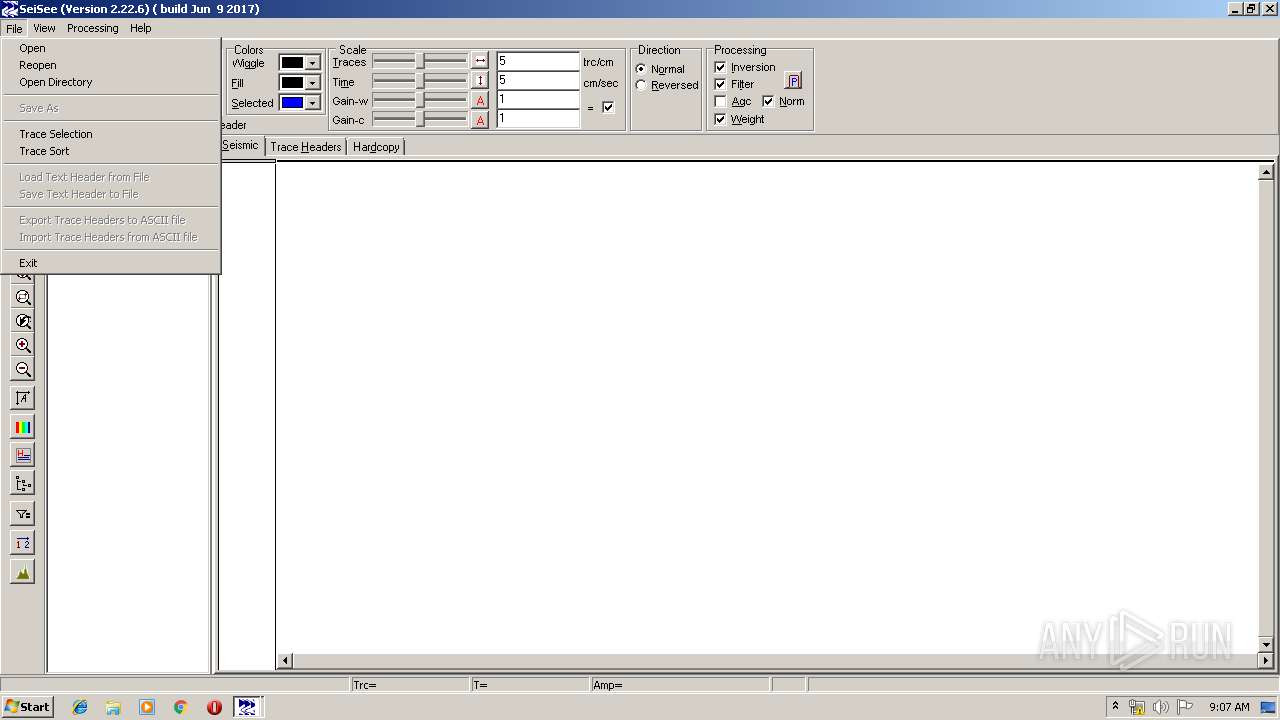
Task: Open the tree structure tool icon
Action: pyautogui.click(x=22, y=484)
